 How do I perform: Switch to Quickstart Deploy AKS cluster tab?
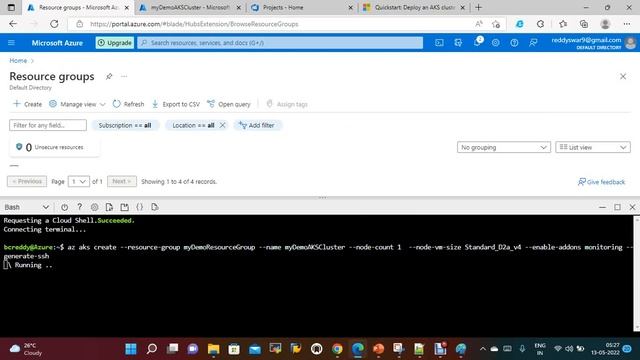tap(414, 8)
